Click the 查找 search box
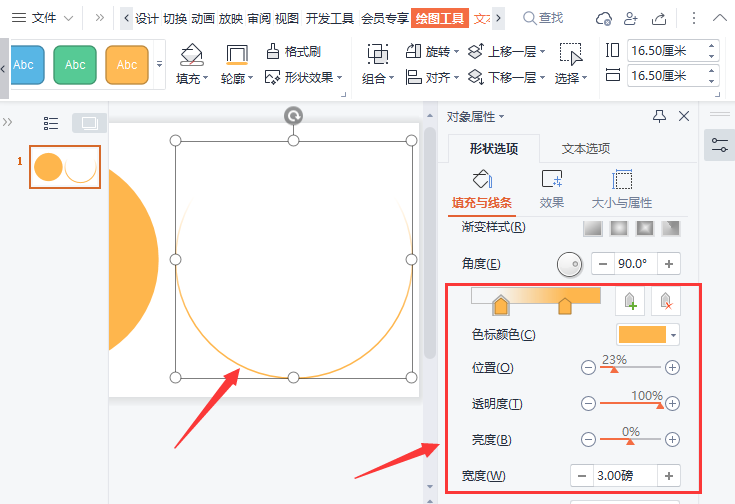Image resolution: width=735 pixels, height=504 pixels. [x=543, y=18]
